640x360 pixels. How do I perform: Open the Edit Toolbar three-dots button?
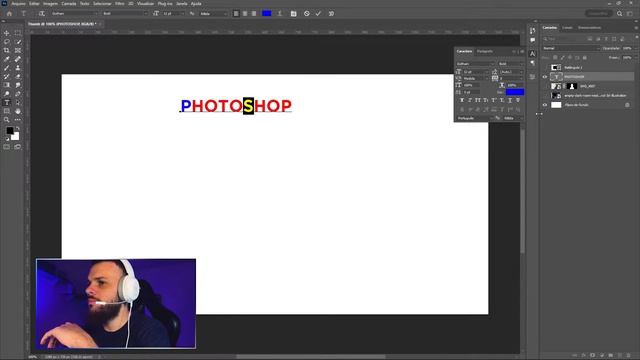coord(18,120)
